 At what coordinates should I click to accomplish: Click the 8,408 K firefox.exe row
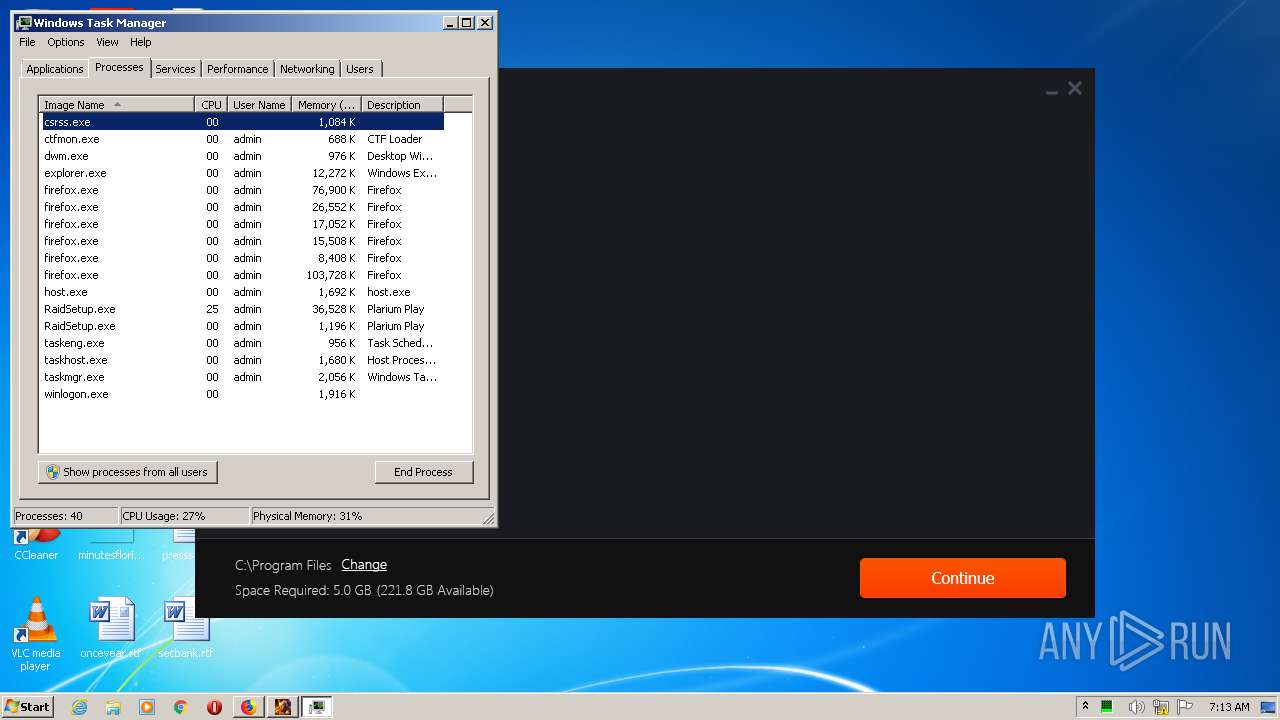coord(241,258)
